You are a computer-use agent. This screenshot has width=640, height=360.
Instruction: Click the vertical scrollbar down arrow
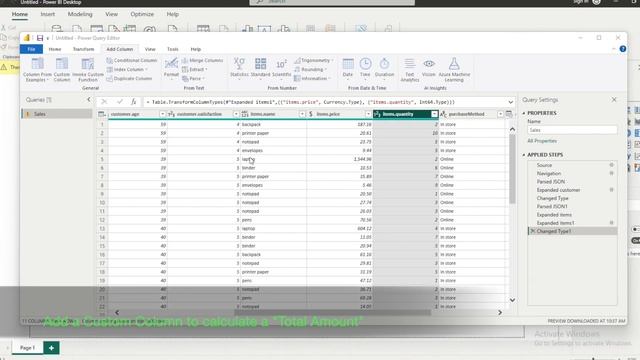pos(512,300)
